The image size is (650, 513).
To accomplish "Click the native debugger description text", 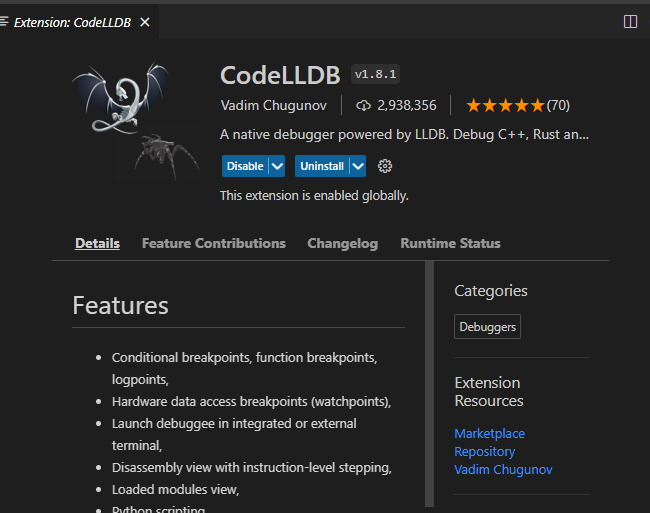I will coord(404,135).
